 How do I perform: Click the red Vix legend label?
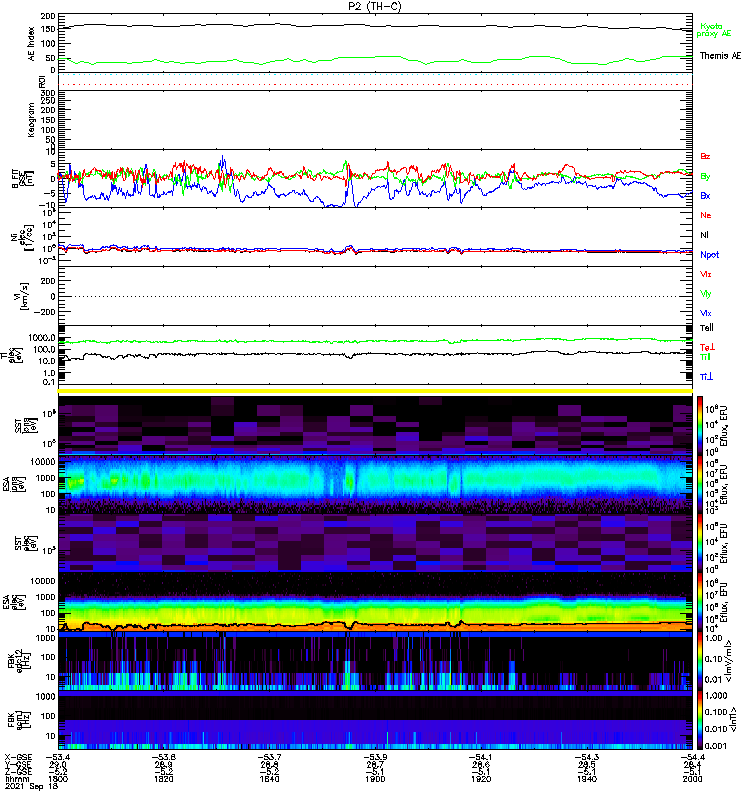coord(706,274)
